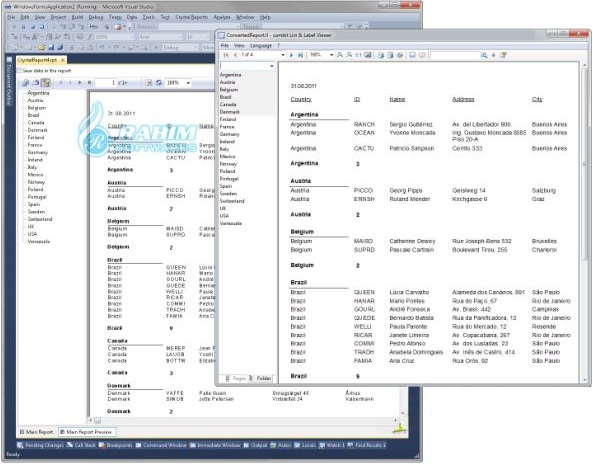Click print report icon in Crystal preview toolbar

(x=36, y=82)
